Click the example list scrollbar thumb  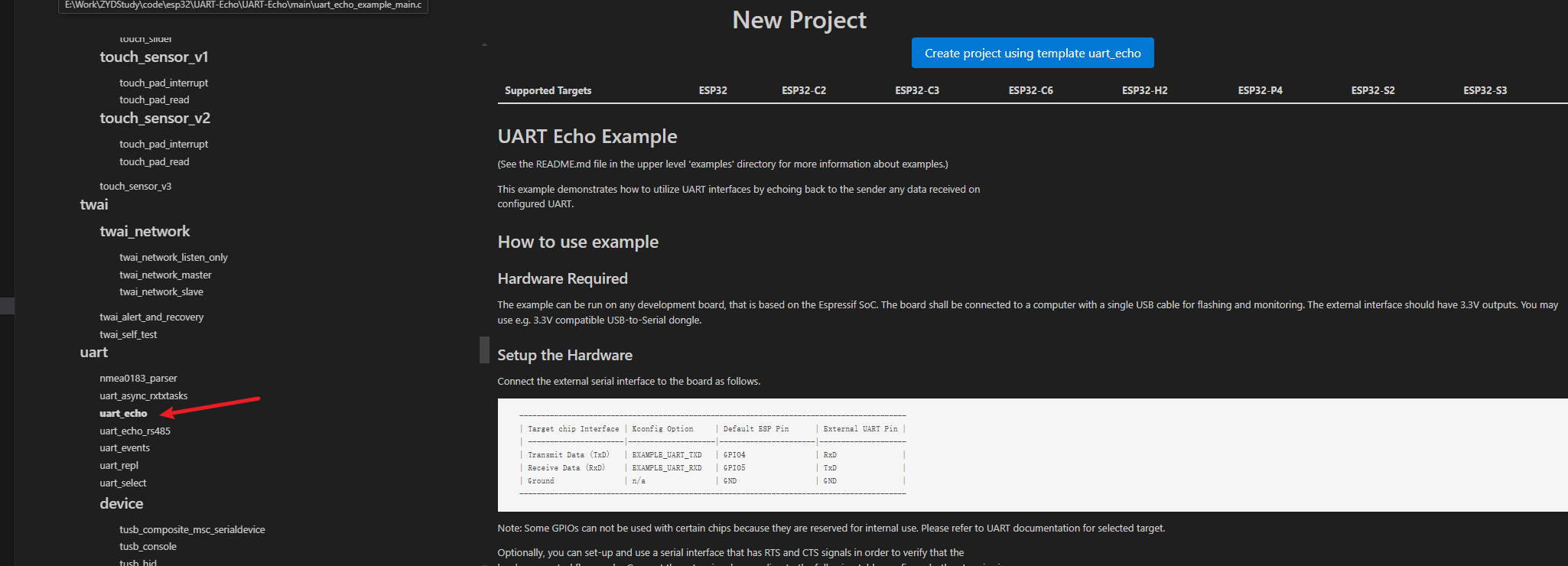(484, 350)
